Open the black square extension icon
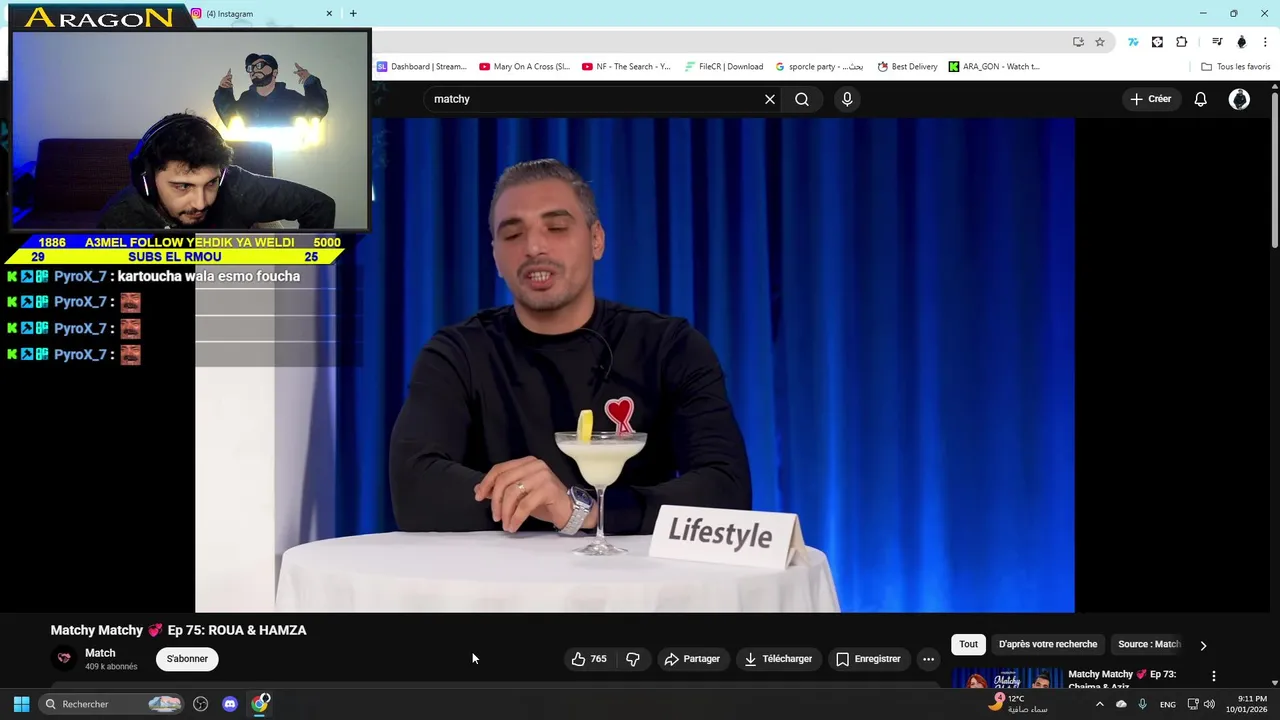Viewport: 1280px width, 720px height. click(1157, 42)
